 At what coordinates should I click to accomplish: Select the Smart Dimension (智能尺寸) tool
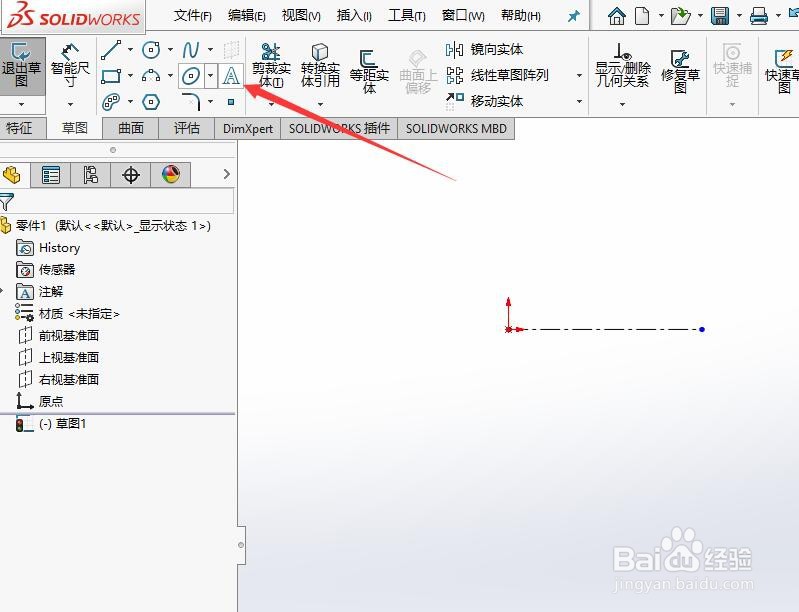(70, 66)
